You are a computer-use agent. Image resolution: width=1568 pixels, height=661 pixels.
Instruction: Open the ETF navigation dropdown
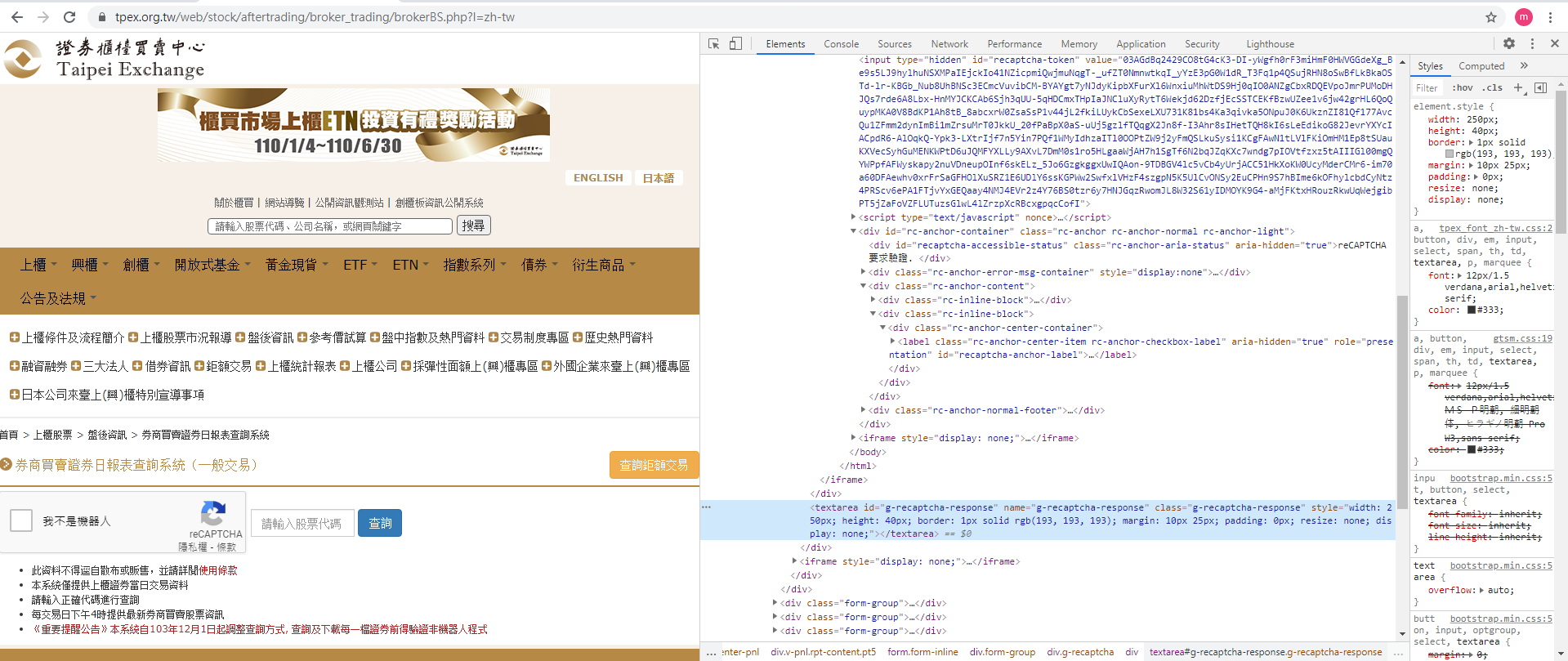360,265
